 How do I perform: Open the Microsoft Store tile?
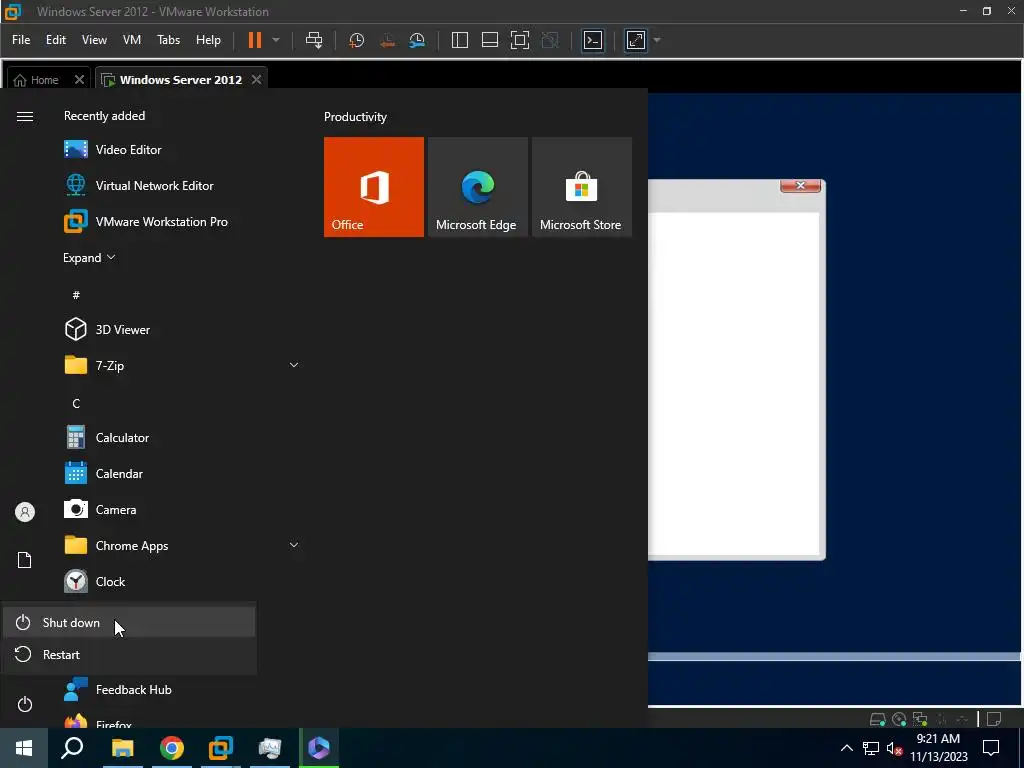point(581,187)
